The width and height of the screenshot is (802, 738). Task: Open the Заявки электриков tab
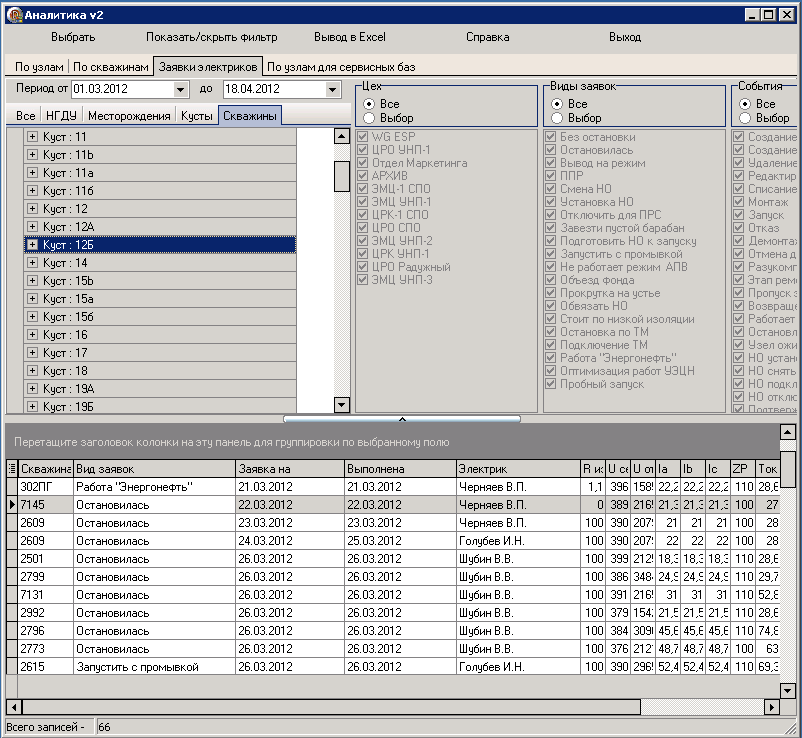click(x=208, y=66)
